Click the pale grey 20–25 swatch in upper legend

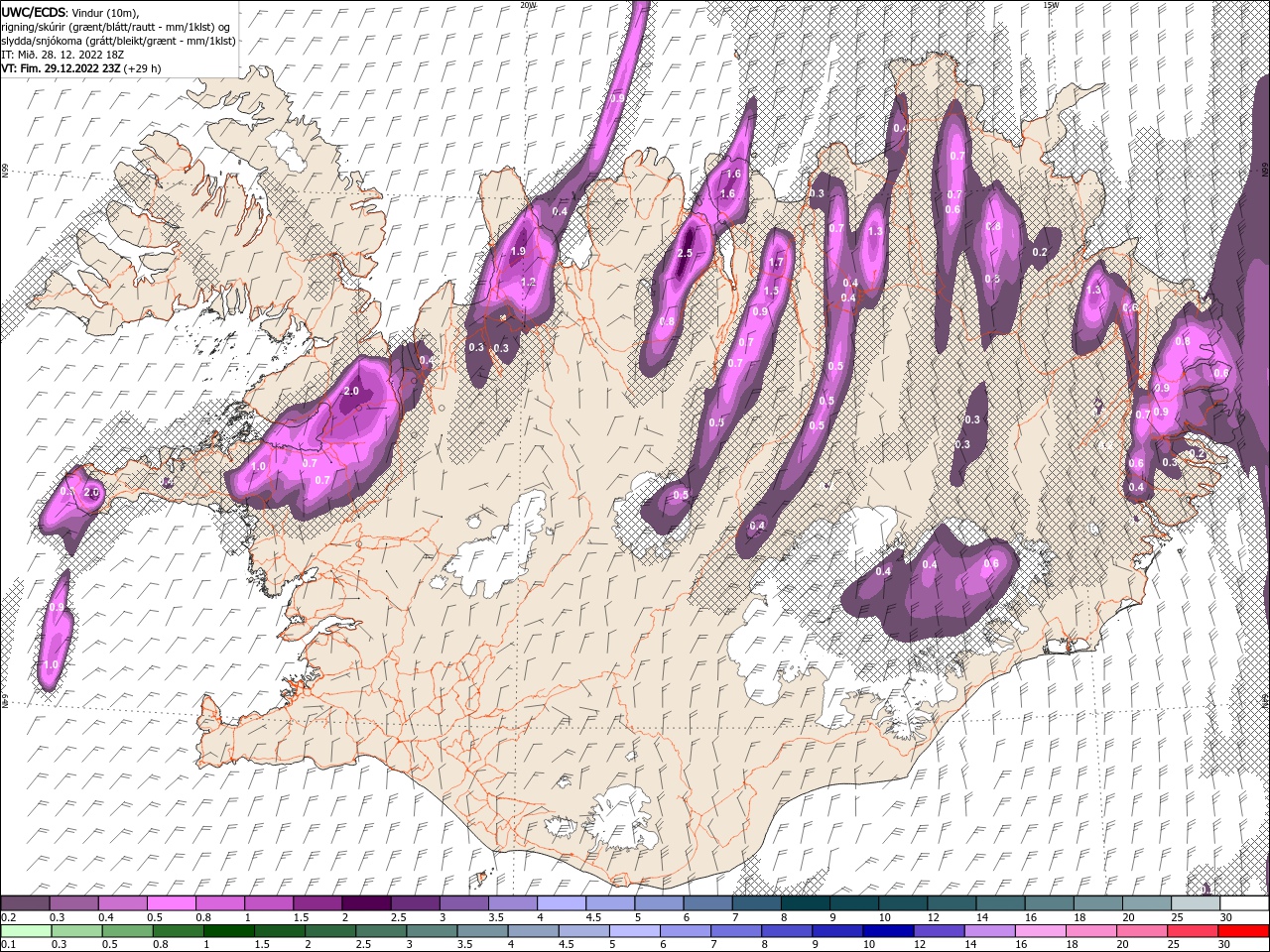click(1146, 903)
